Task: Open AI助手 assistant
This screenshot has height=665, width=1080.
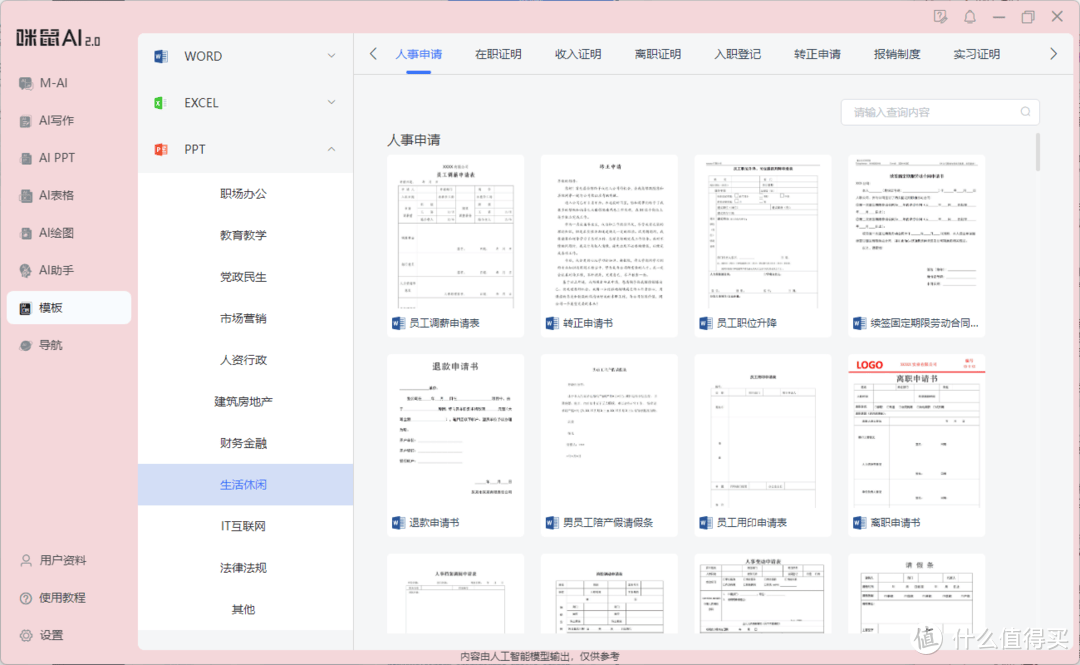Action: click(x=55, y=270)
